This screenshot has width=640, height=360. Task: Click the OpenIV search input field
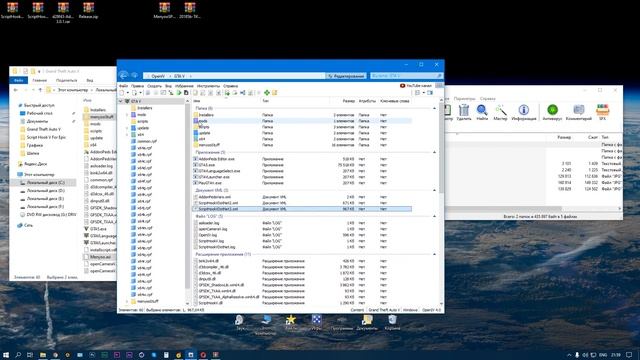tap(406, 76)
